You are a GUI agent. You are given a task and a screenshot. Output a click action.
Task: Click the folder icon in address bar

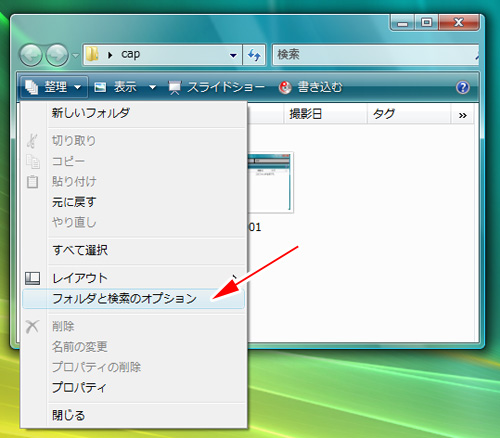click(x=92, y=54)
